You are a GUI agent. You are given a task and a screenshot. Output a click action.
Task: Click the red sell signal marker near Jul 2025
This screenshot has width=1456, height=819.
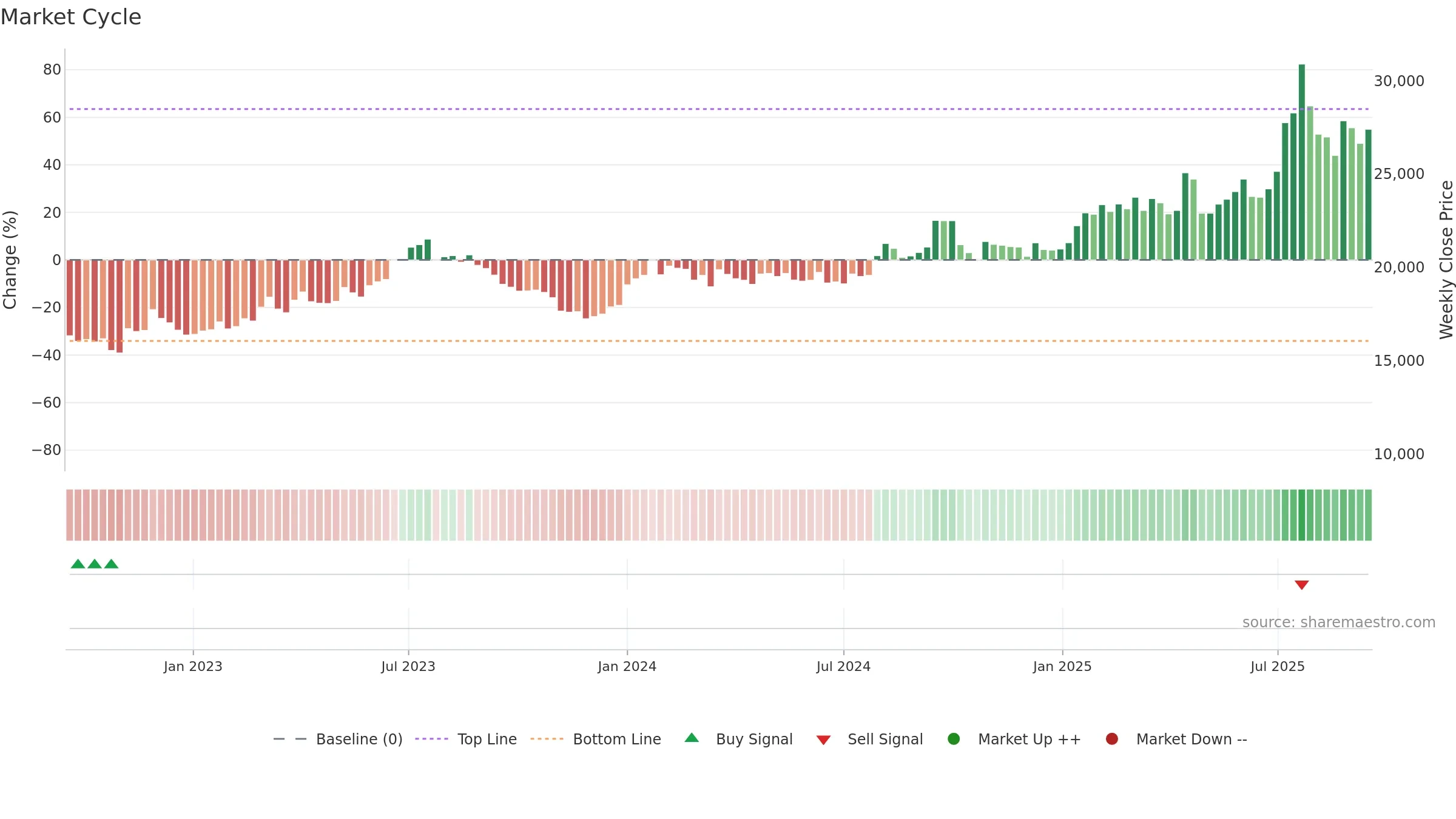[1302, 585]
